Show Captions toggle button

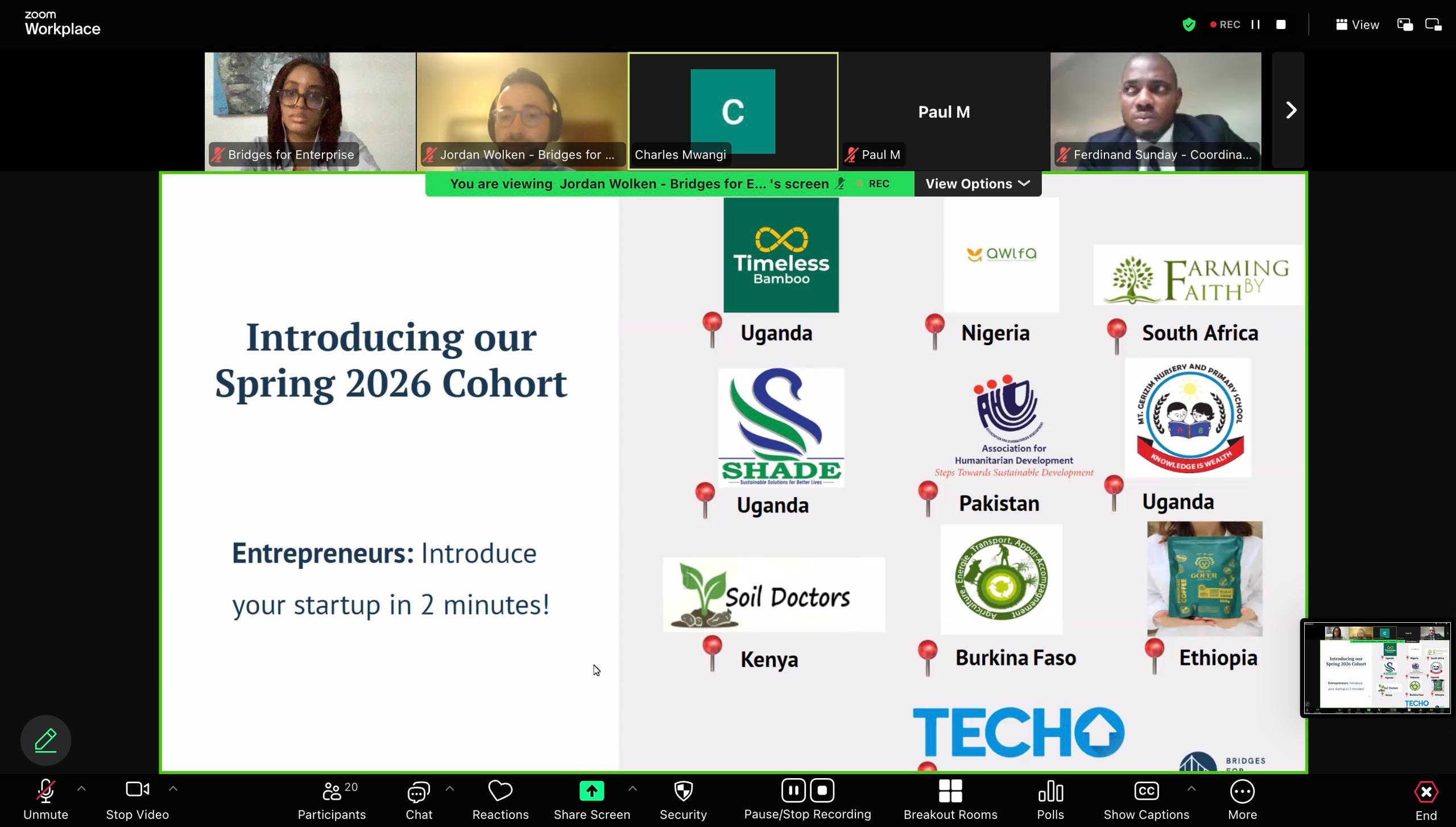[1146, 799]
